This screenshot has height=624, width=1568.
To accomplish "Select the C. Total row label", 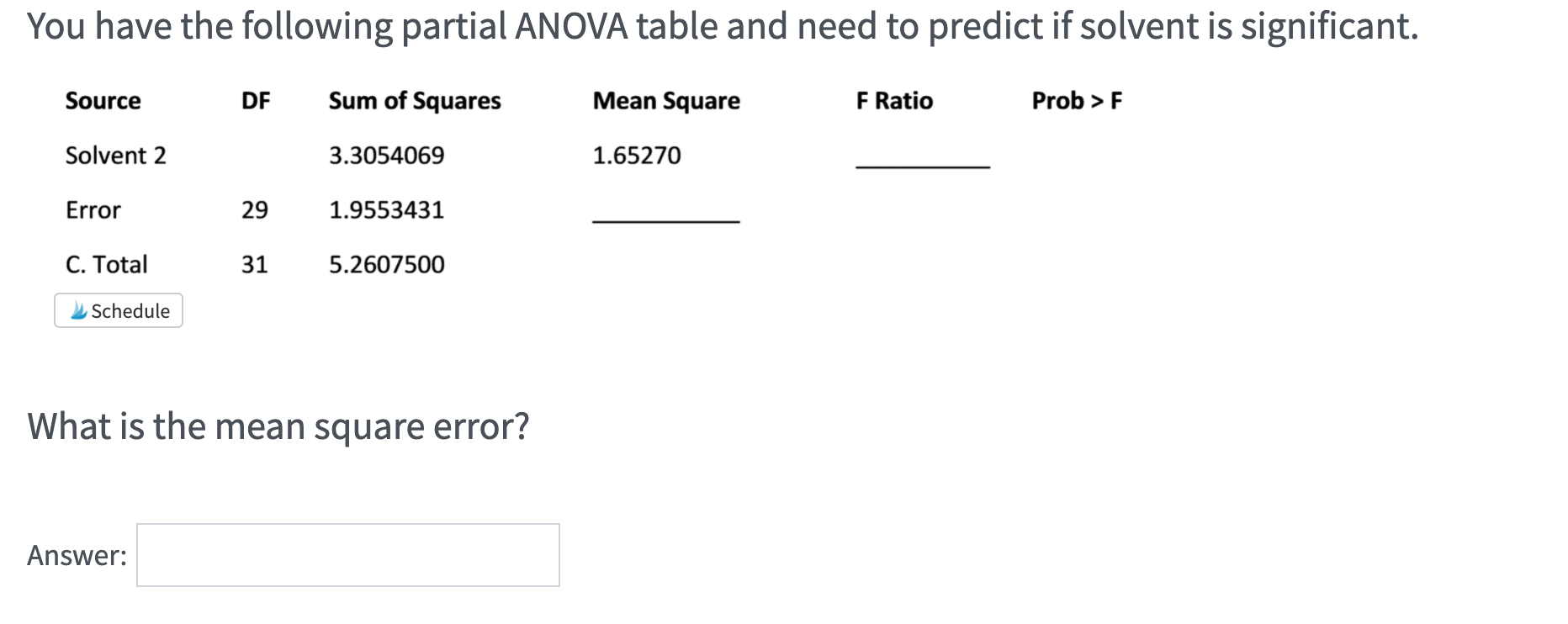I will pos(107,264).
